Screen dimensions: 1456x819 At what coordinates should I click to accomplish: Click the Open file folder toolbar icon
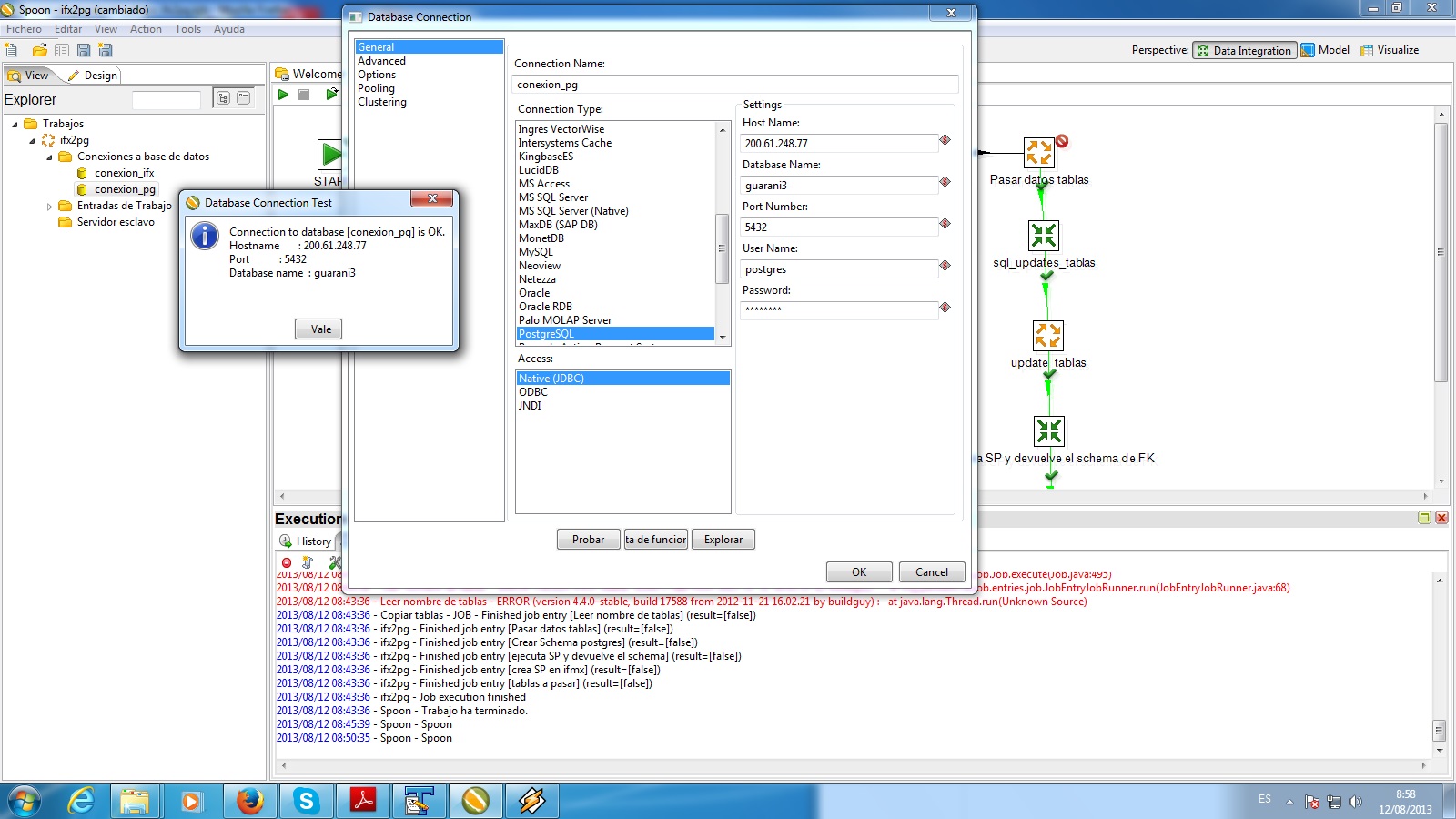[x=39, y=50]
